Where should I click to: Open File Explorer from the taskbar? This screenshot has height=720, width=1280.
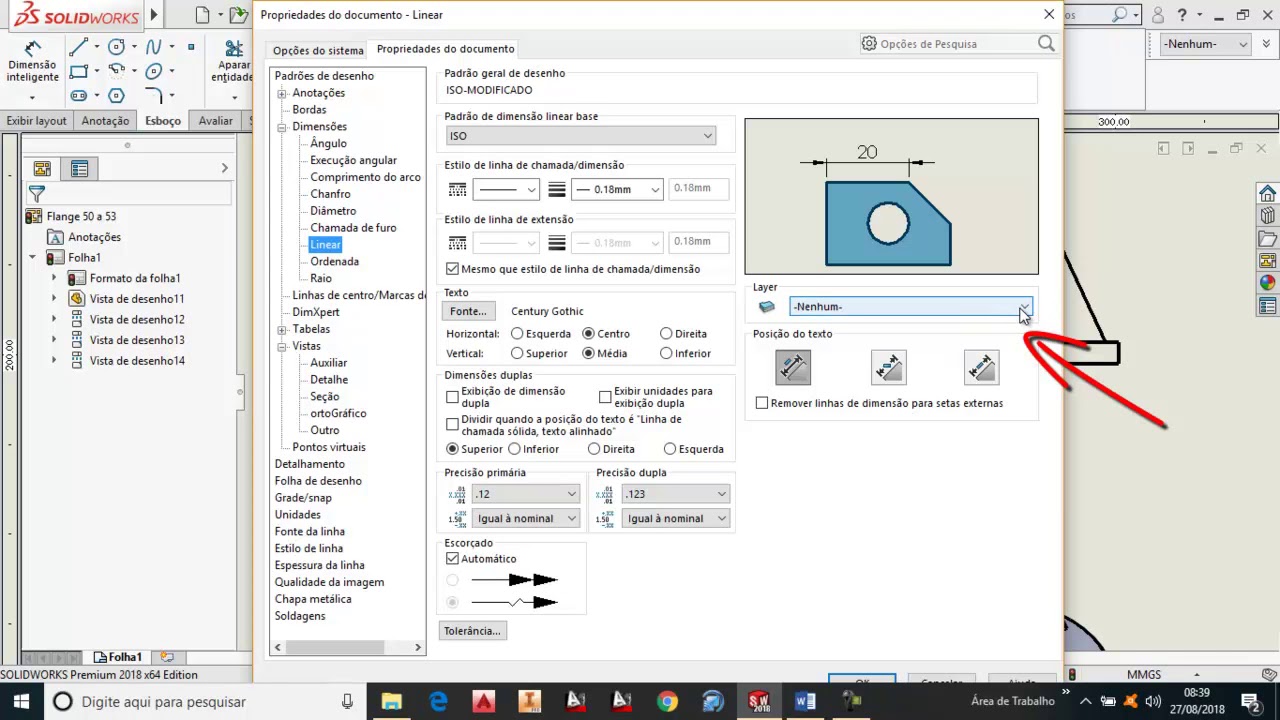coord(391,701)
